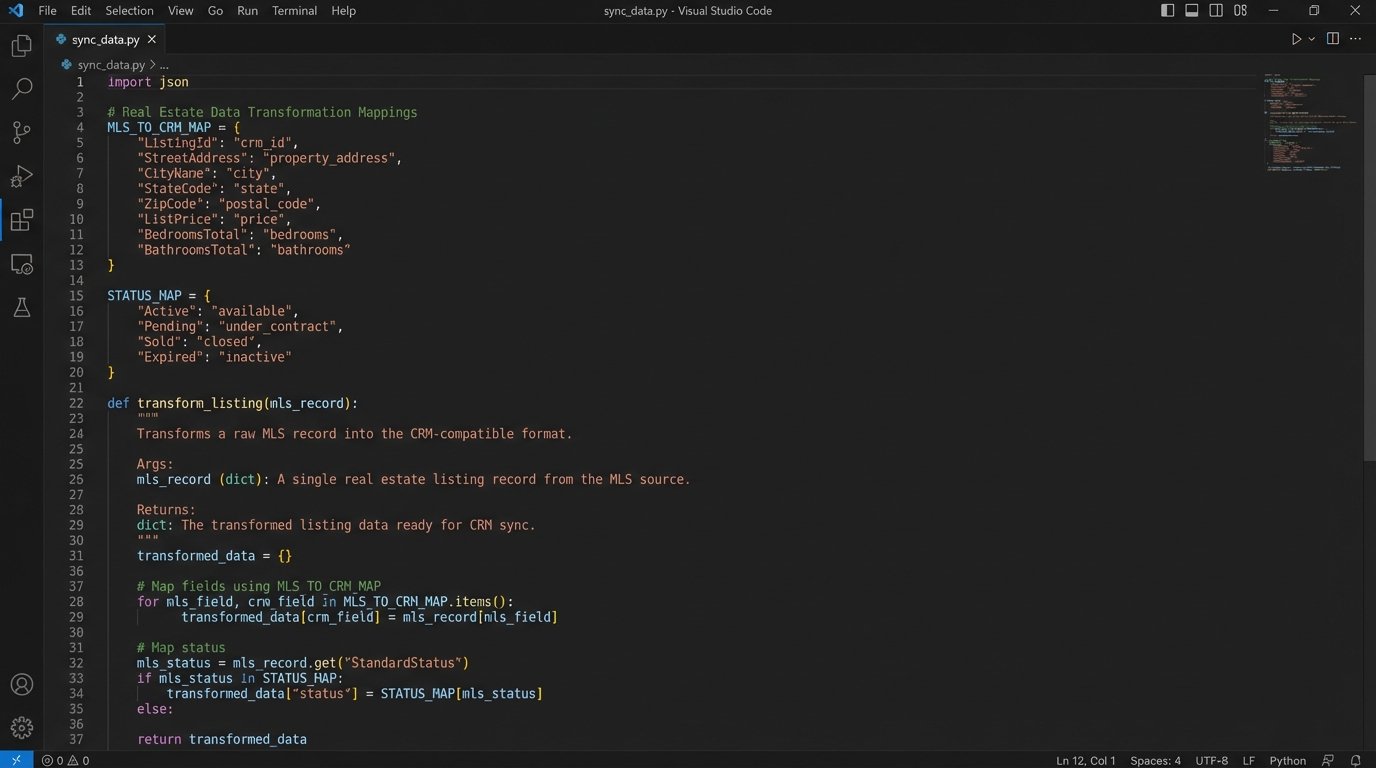The width and height of the screenshot is (1376, 768).
Task: Toggle the primary sidebar visibility
Action: point(1167,10)
